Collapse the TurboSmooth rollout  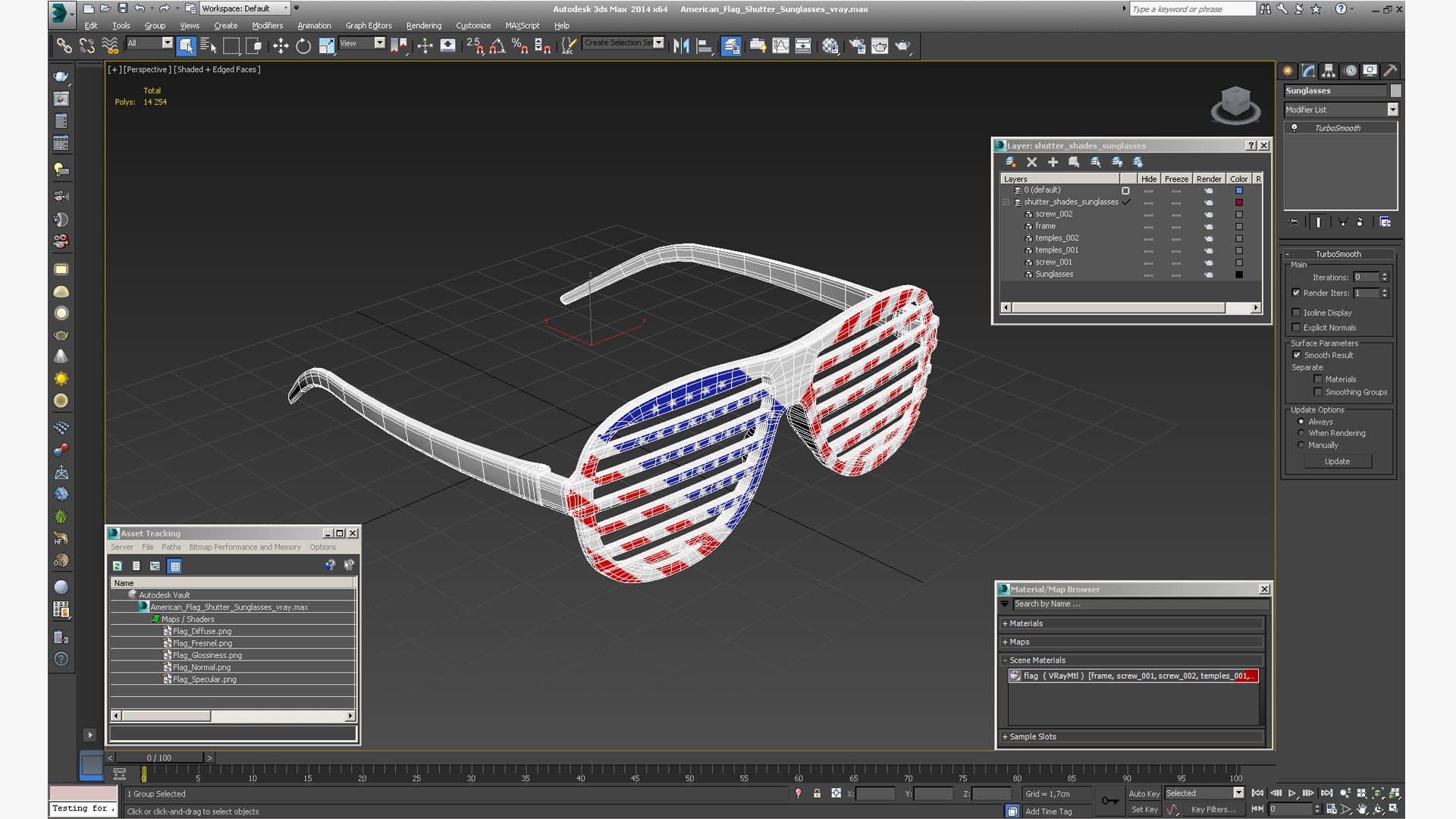(x=1338, y=254)
